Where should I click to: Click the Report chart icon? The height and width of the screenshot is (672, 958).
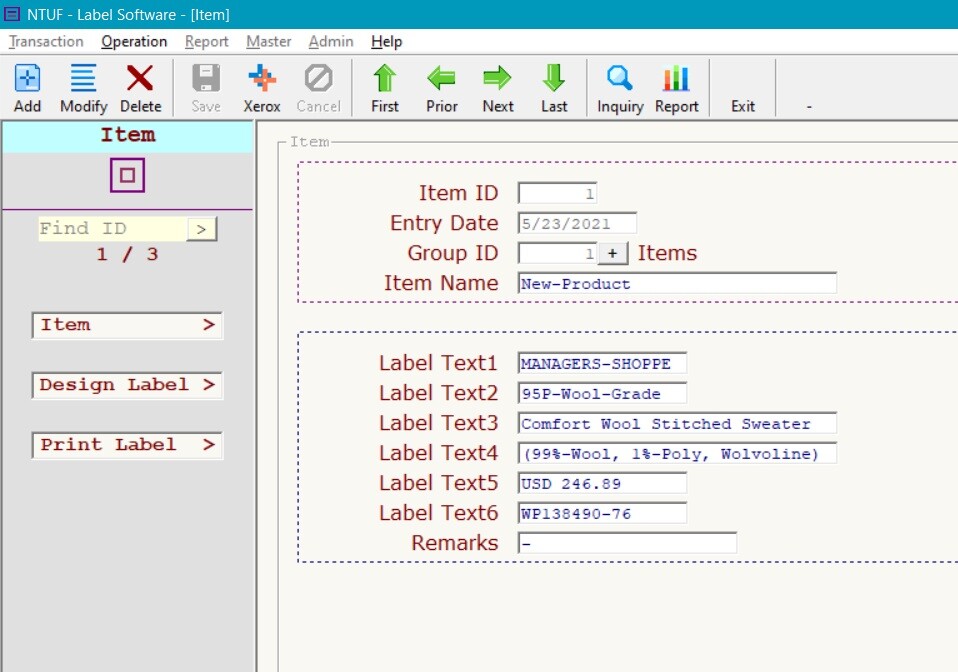click(x=676, y=85)
